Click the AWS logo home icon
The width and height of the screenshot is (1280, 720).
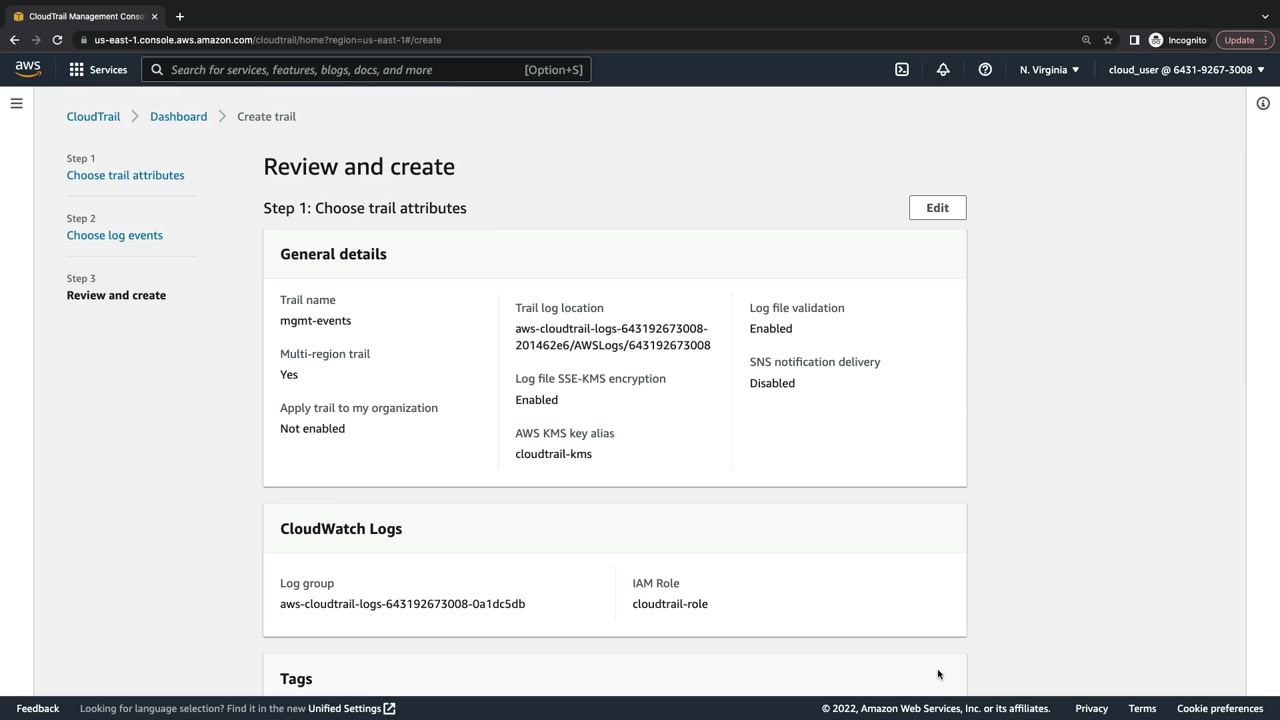(x=28, y=69)
